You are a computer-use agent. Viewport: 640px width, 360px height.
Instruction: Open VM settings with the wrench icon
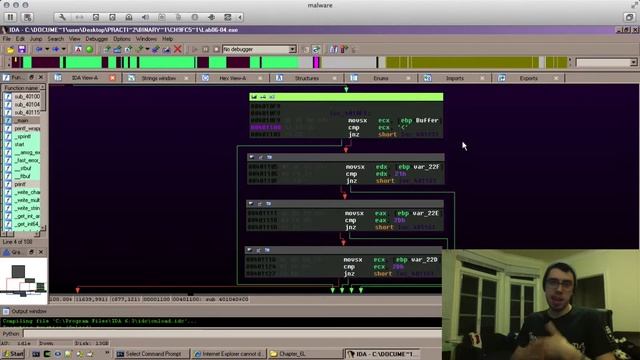[62, 17]
